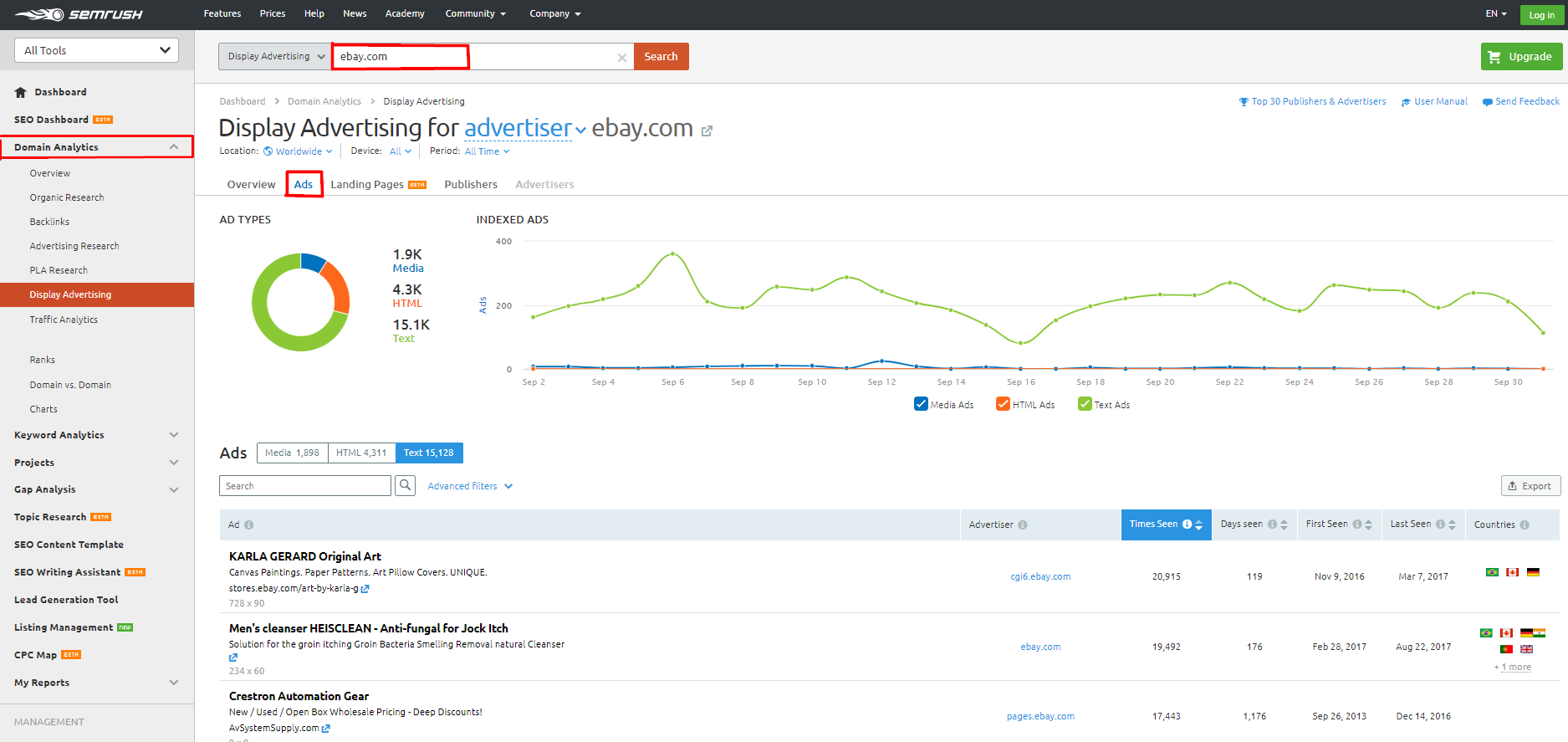This screenshot has height=742, width=1568.
Task: Switch to the Publishers tab
Action: [x=471, y=184]
